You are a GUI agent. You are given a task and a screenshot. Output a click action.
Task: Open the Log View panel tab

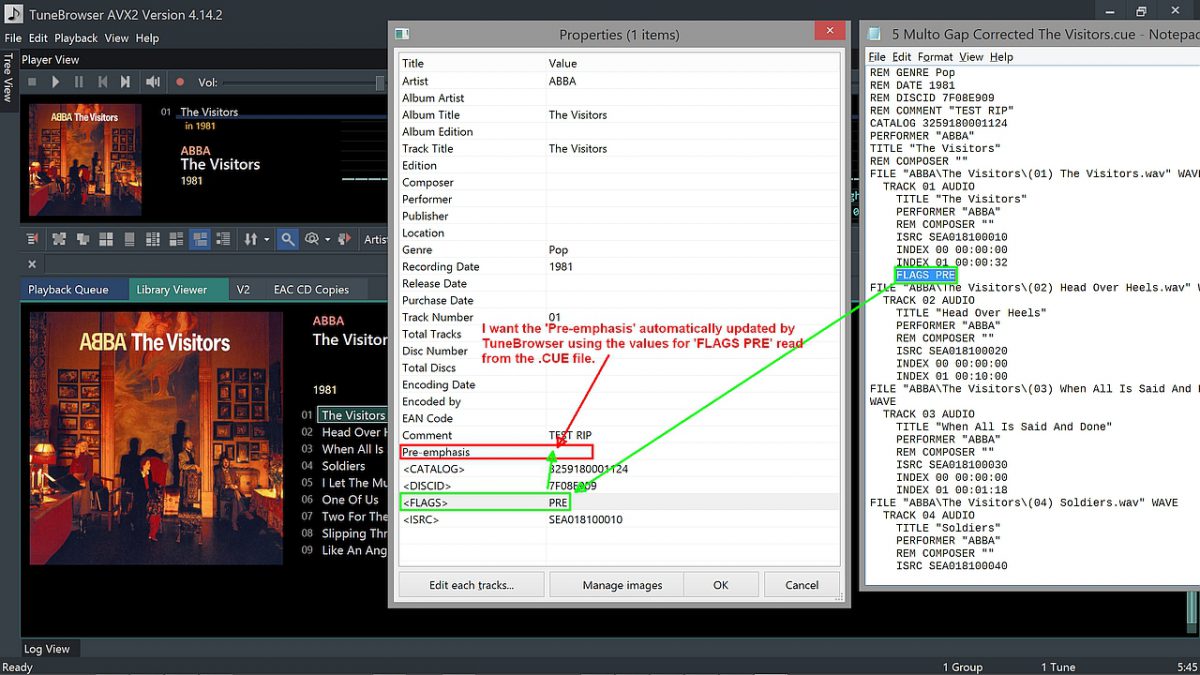pyautogui.click(x=47, y=649)
